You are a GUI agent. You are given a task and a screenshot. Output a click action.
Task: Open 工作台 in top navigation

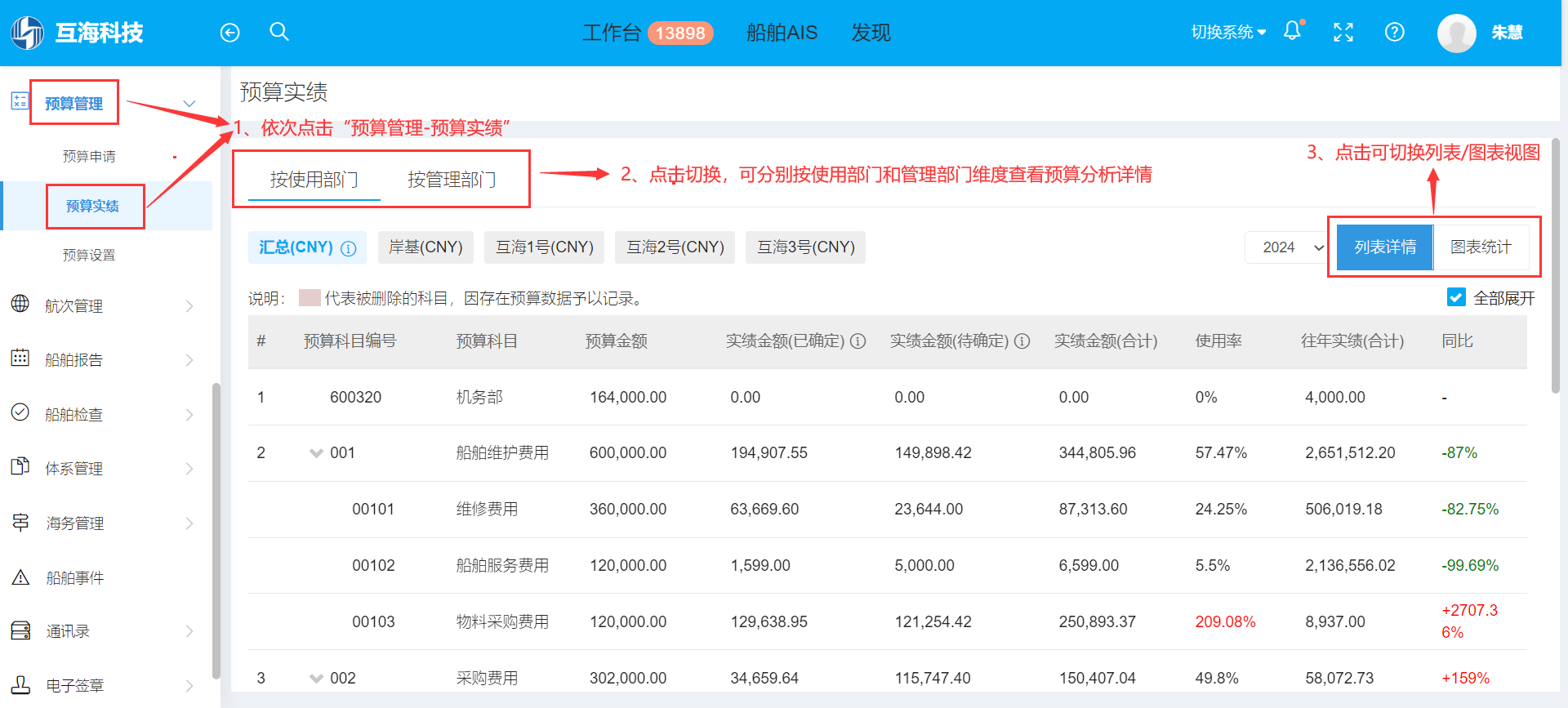(x=611, y=33)
